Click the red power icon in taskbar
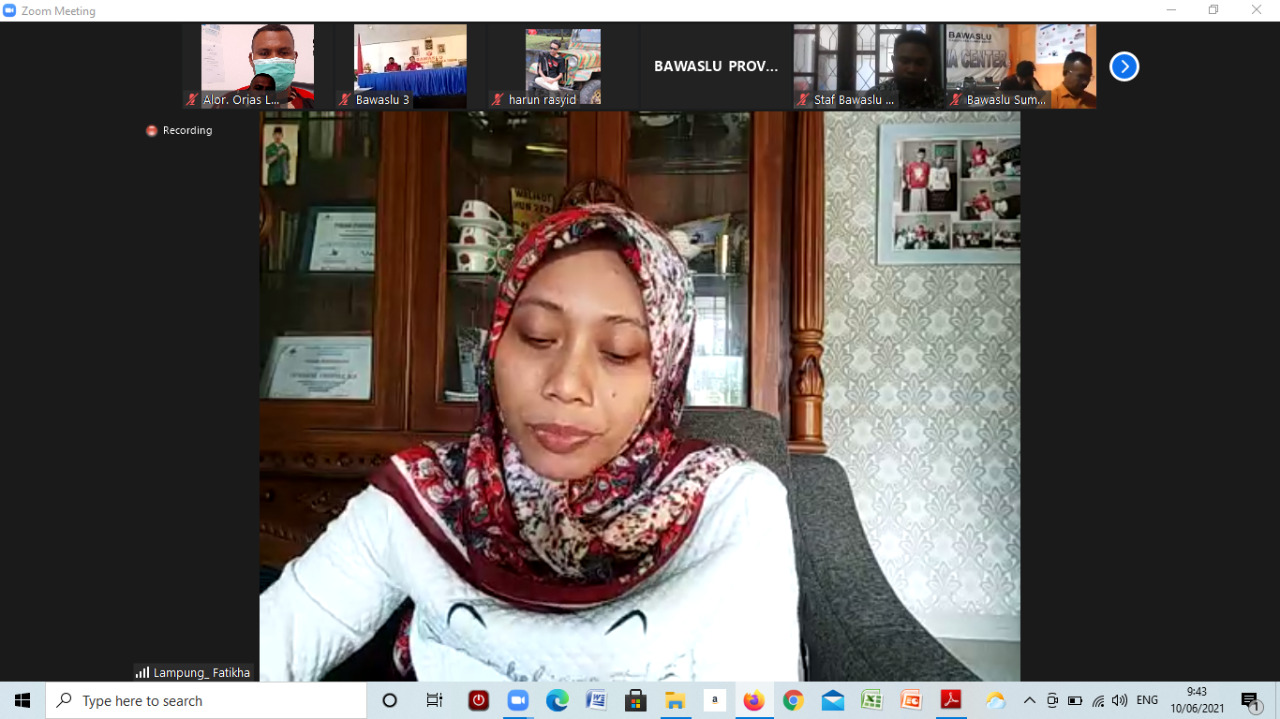Viewport: 1280px width, 719px height. [479, 701]
